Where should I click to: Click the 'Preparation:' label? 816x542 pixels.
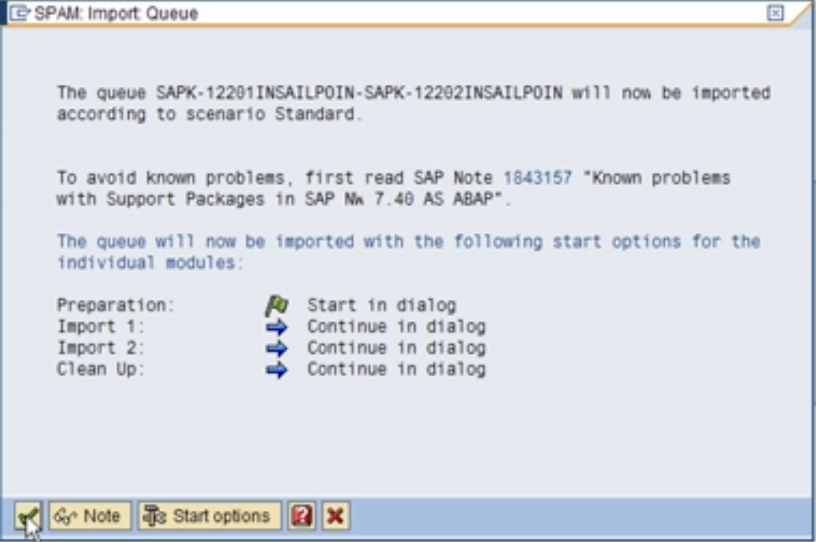point(116,305)
